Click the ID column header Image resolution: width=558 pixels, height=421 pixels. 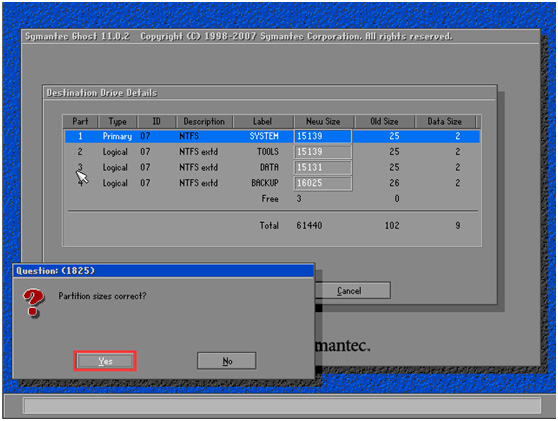point(157,121)
